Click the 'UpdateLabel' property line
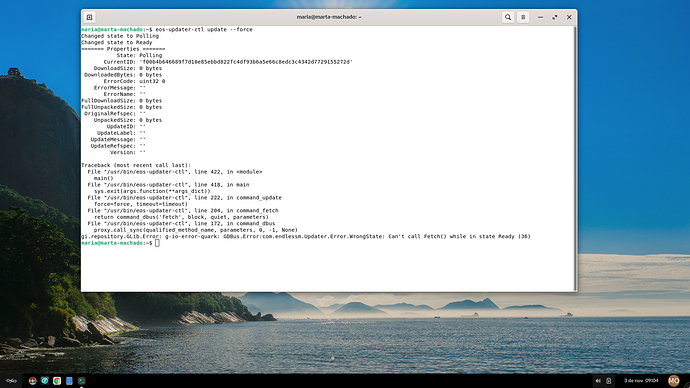The image size is (690, 388). pyautogui.click(x=121, y=133)
